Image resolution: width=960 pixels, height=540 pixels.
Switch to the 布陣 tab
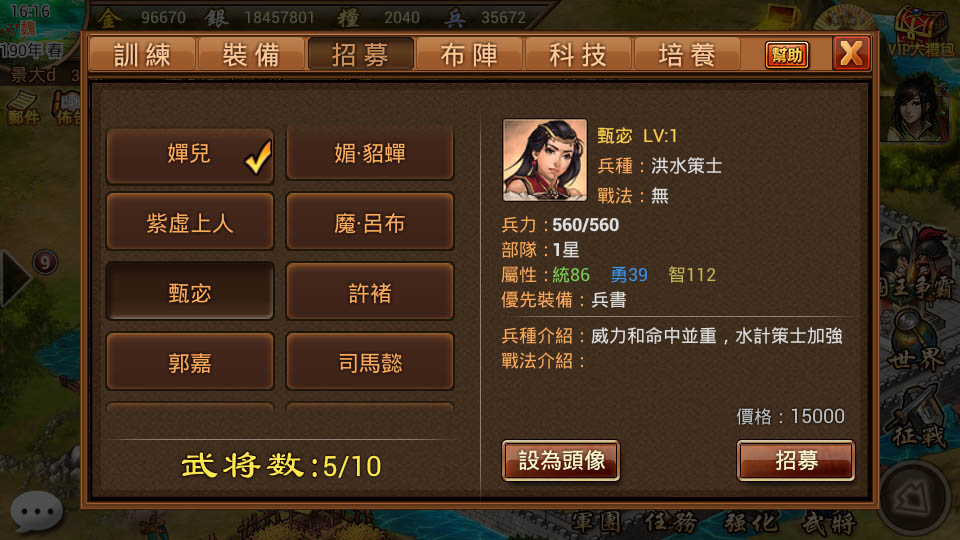tap(469, 54)
